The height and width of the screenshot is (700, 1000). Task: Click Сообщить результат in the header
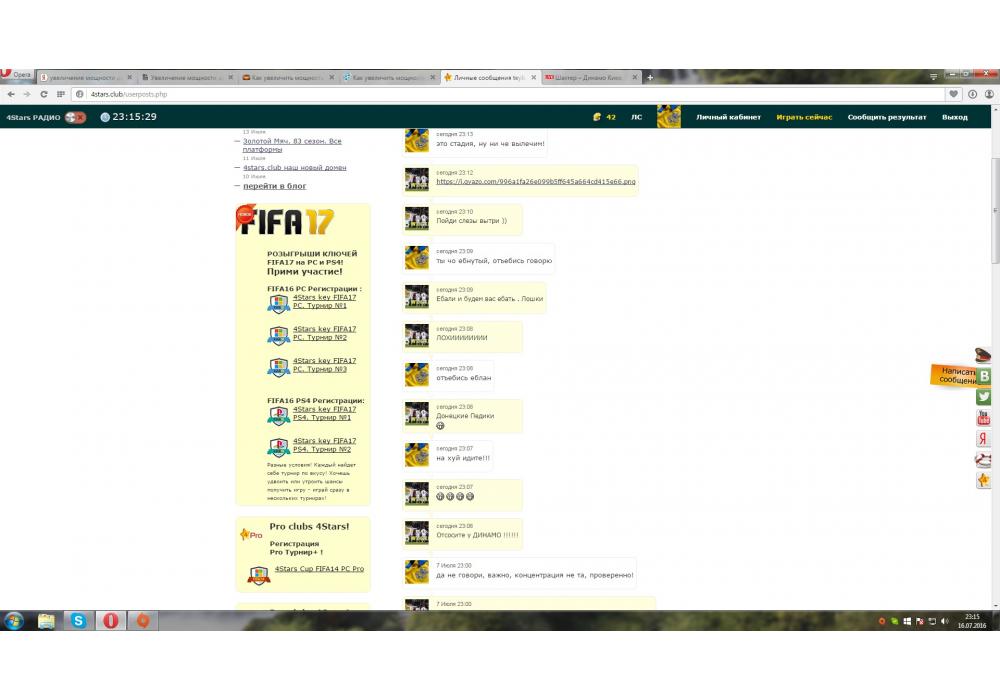click(x=886, y=117)
